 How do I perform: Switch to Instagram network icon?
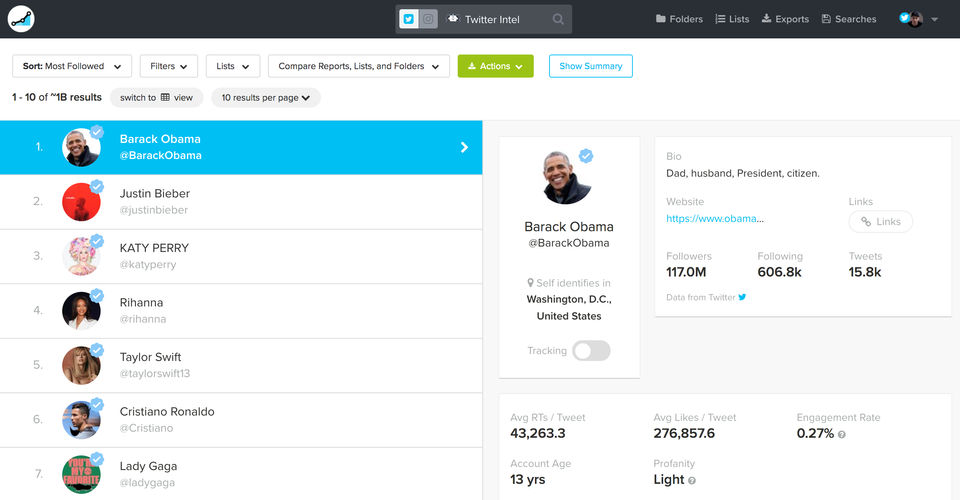click(428, 19)
